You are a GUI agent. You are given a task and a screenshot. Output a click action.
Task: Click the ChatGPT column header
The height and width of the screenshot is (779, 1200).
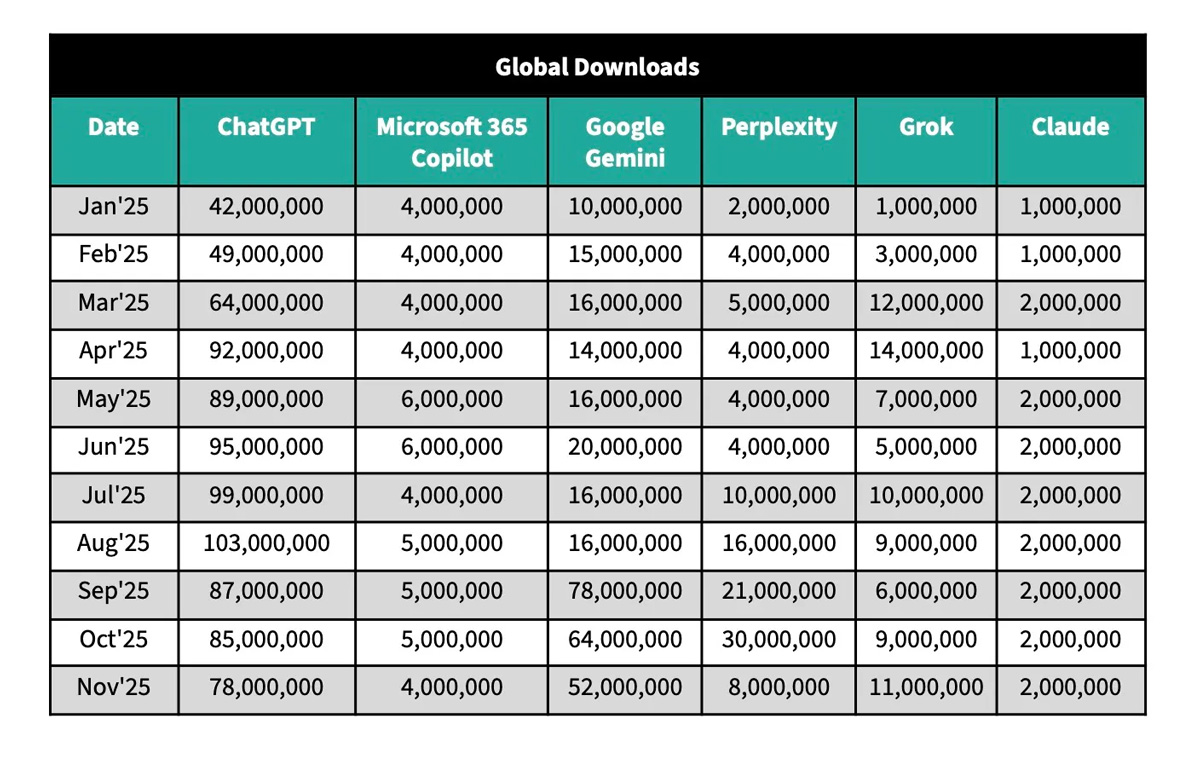pos(266,127)
